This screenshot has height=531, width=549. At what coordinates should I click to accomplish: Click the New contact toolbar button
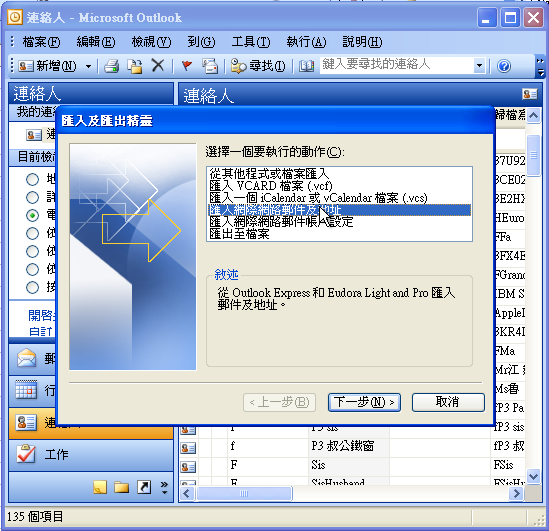[x=47, y=66]
